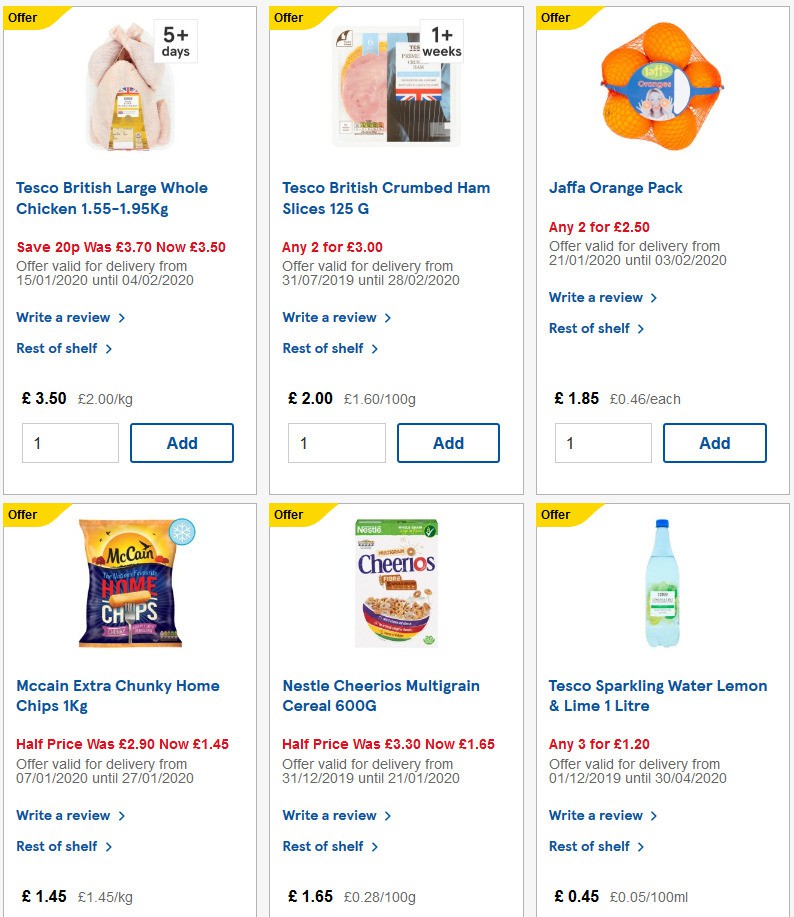Screen dimensions: 794x917
Task: View the Jaffa Orange Pack product image
Action: tap(662, 85)
